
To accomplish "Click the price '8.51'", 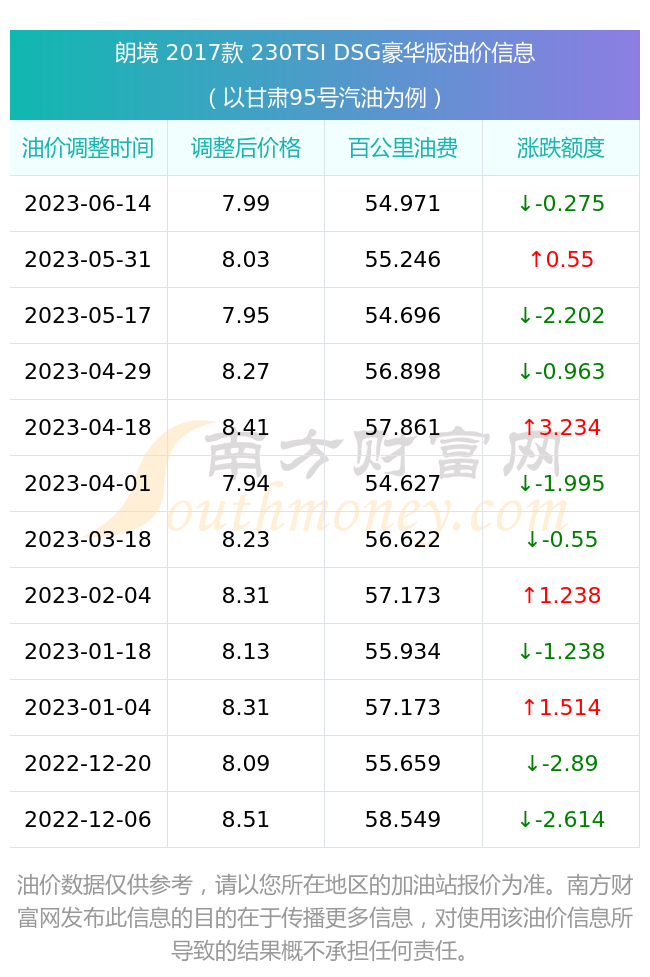I will click(246, 820).
